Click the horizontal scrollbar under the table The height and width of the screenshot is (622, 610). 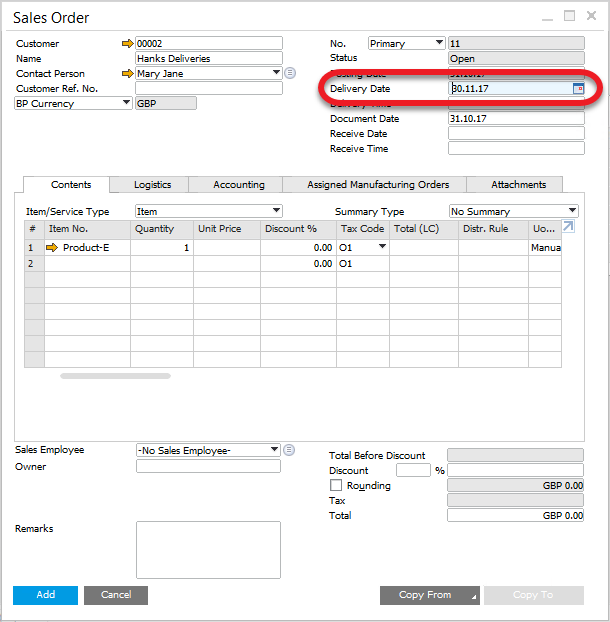115,376
